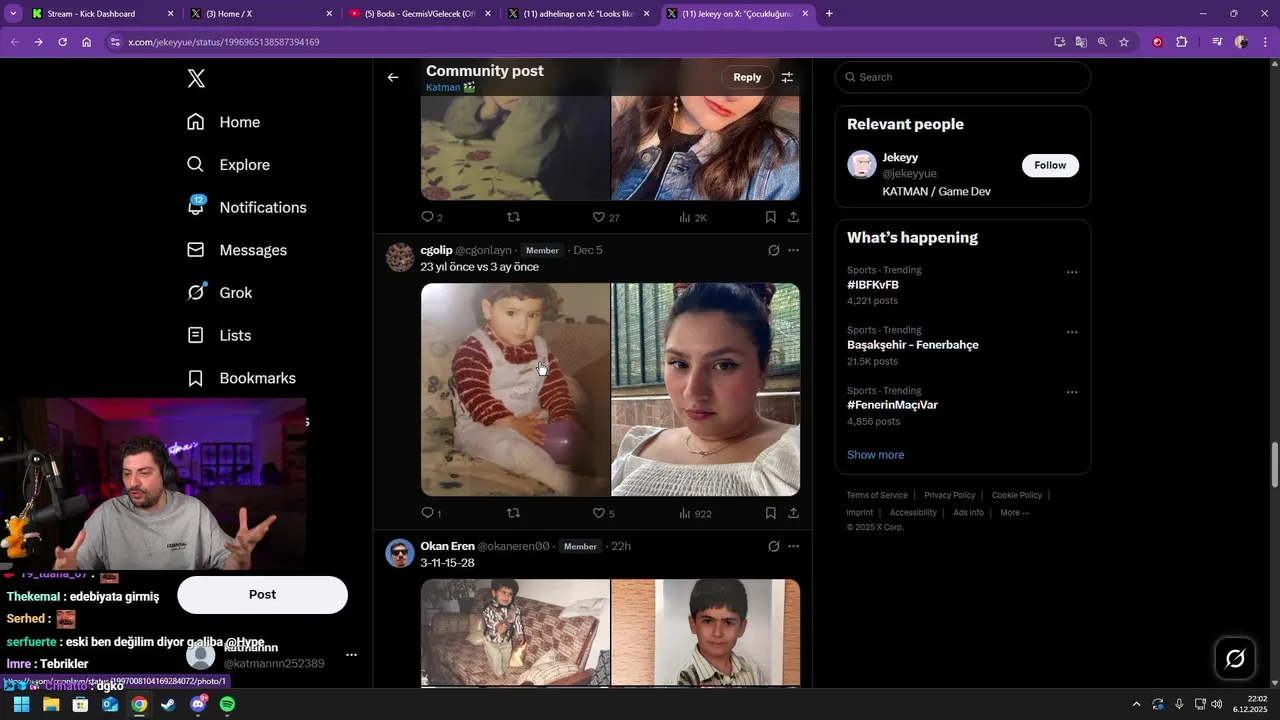Bookmark this page with star icon

(1124, 42)
